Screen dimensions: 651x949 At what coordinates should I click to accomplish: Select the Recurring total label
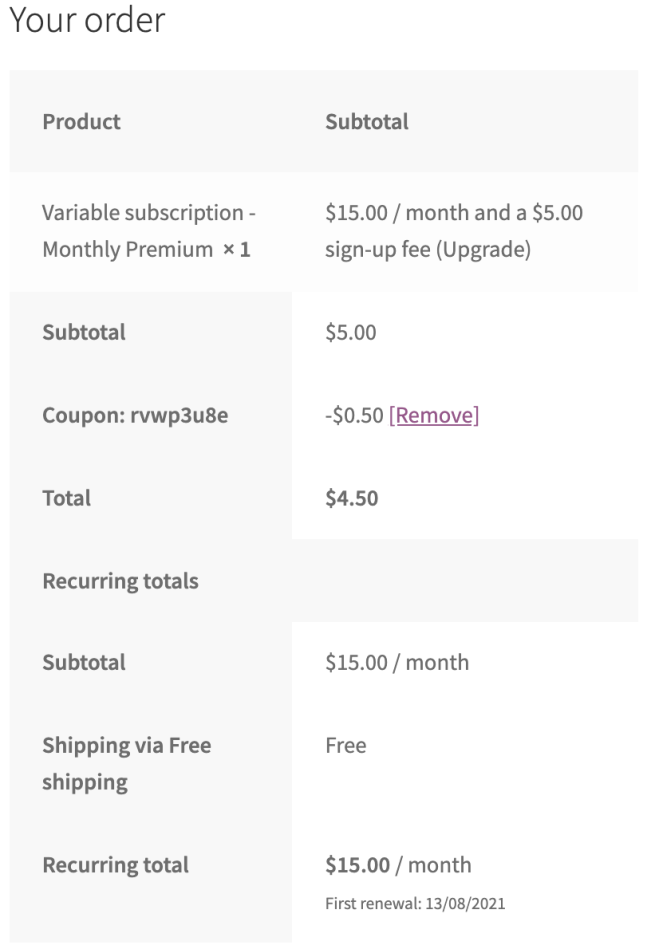115,865
